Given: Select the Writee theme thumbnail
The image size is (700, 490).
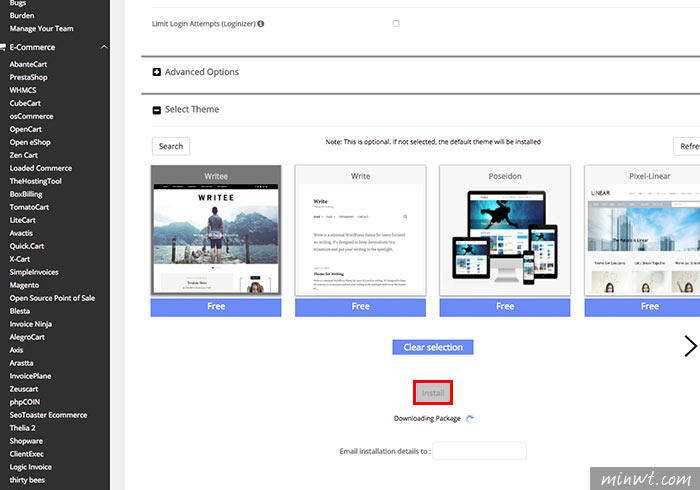Looking at the screenshot, I should coord(216,230).
